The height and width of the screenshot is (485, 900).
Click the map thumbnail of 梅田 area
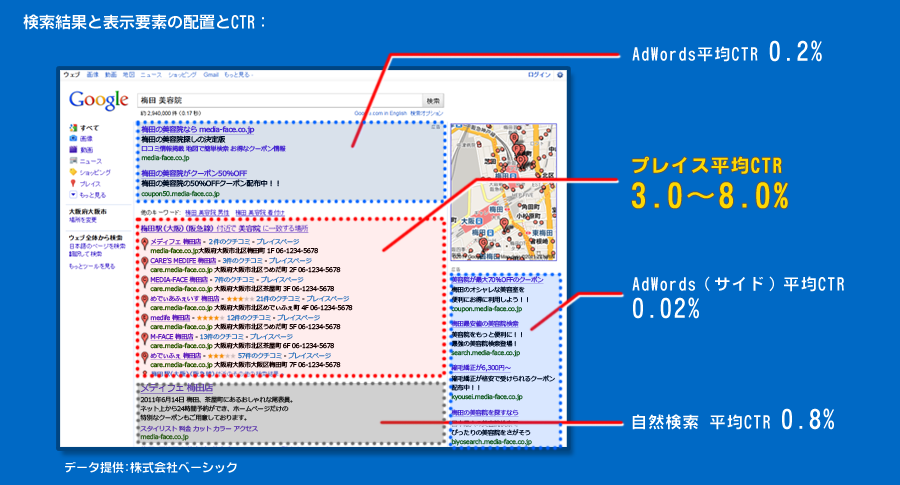pos(503,192)
